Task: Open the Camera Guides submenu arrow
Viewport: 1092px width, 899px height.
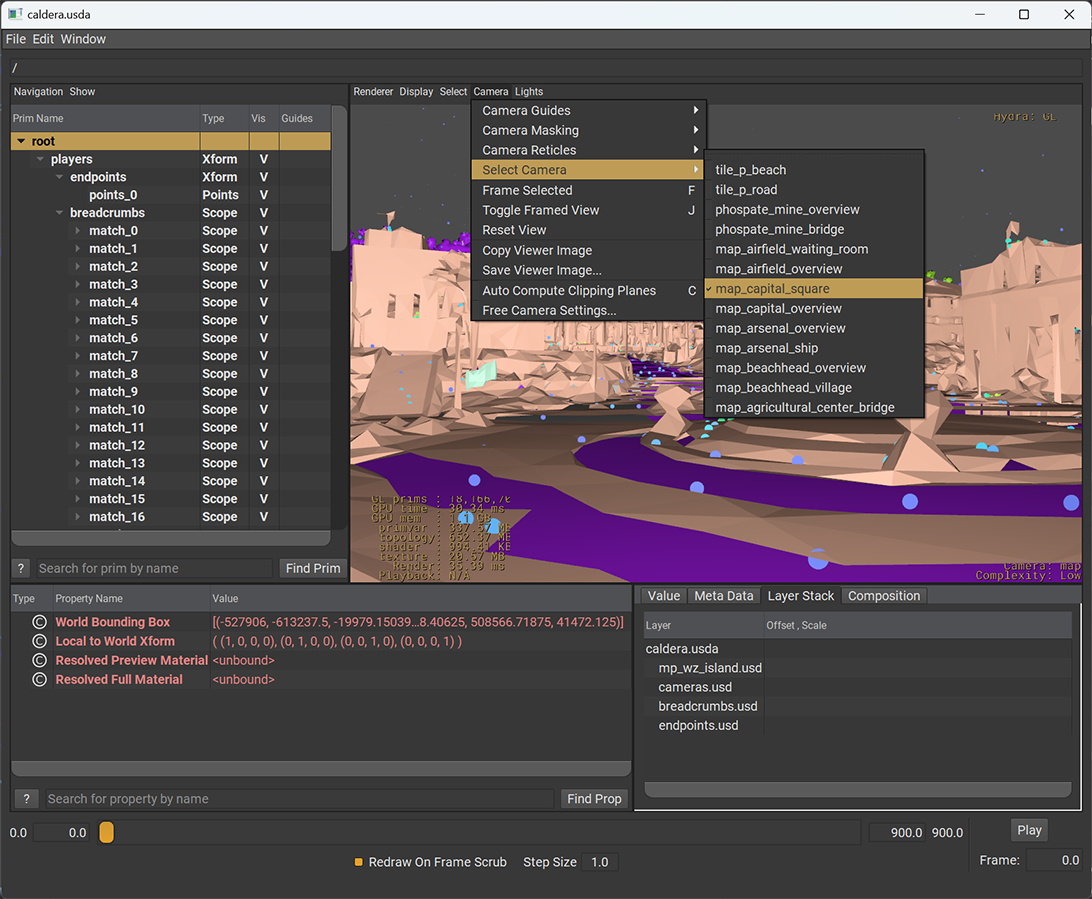Action: (695, 110)
